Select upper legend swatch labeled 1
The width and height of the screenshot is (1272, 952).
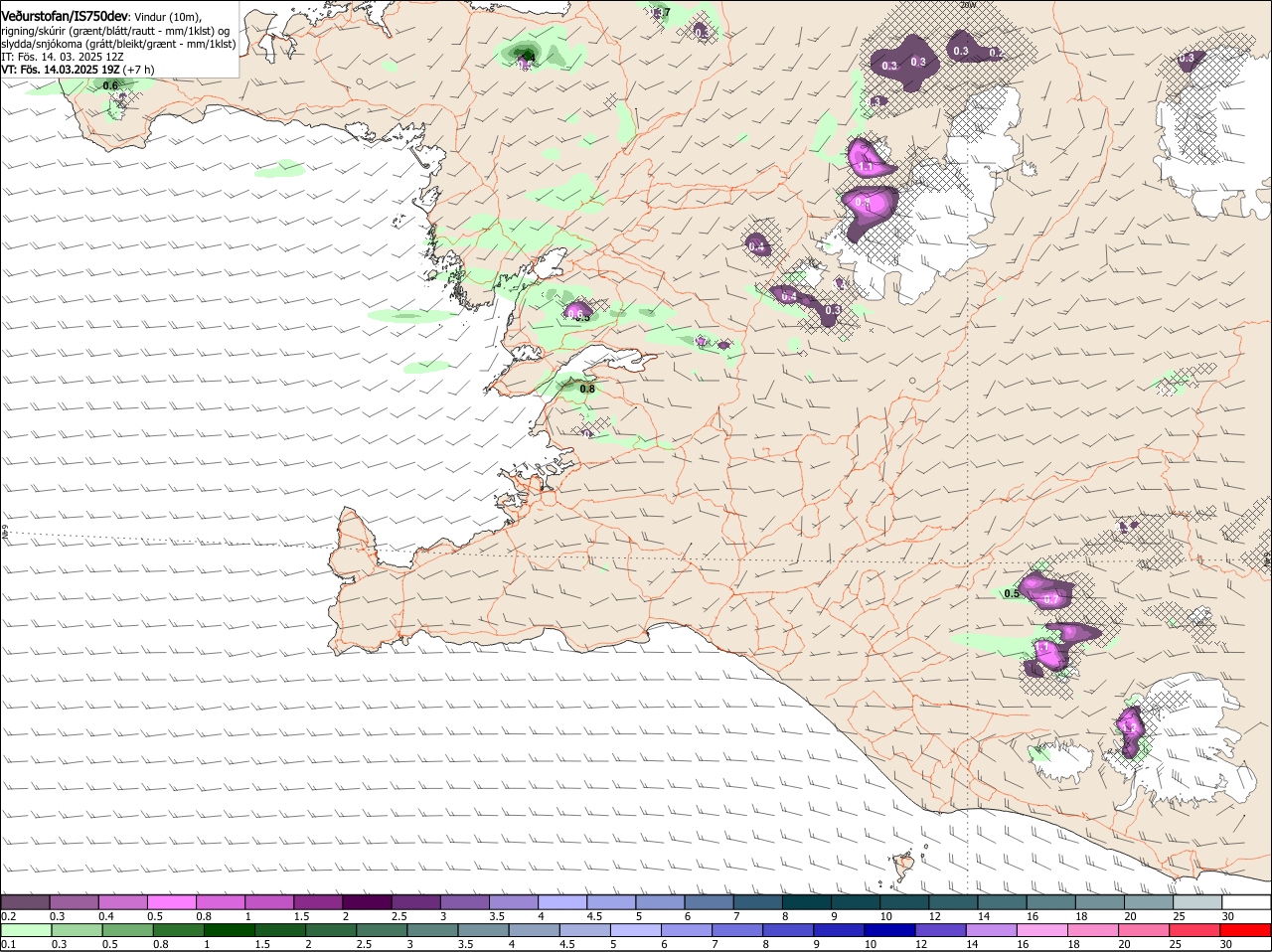(x=270, y=902)
